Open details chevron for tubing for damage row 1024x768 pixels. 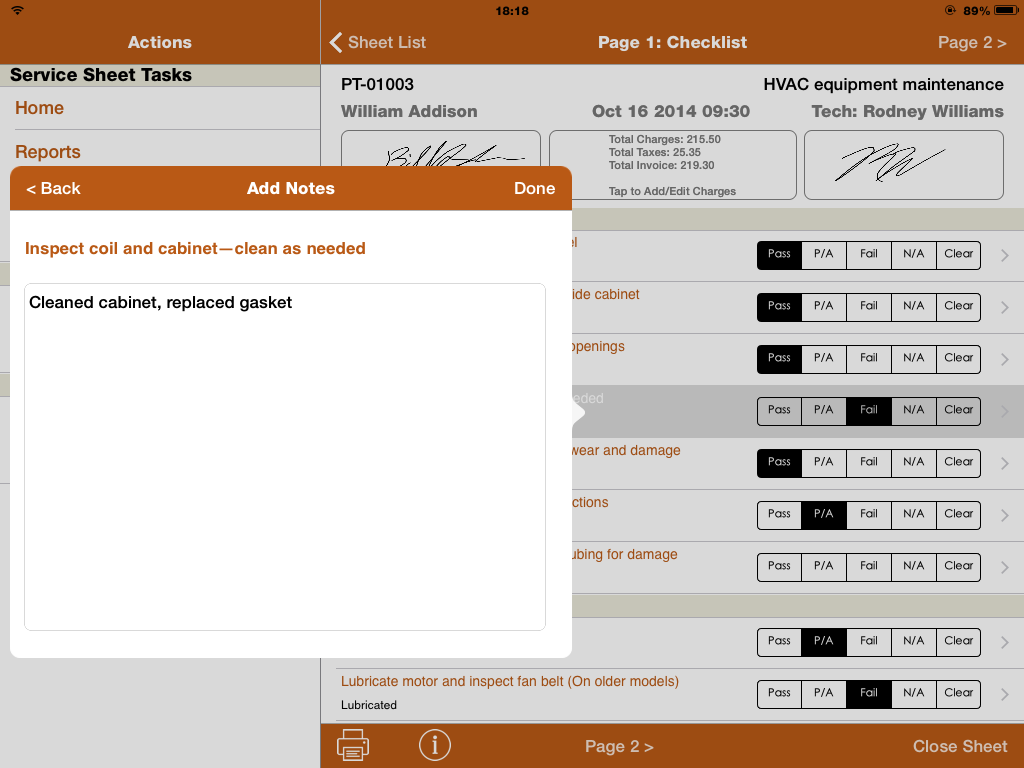pyautogui.click(x=1004, y=567)
